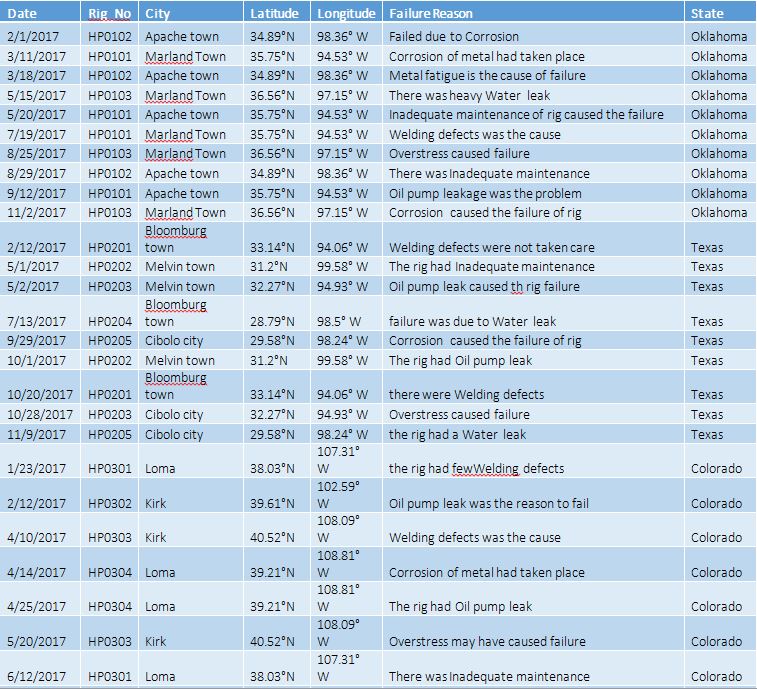Click longitude cell 102.59° W

347,495
